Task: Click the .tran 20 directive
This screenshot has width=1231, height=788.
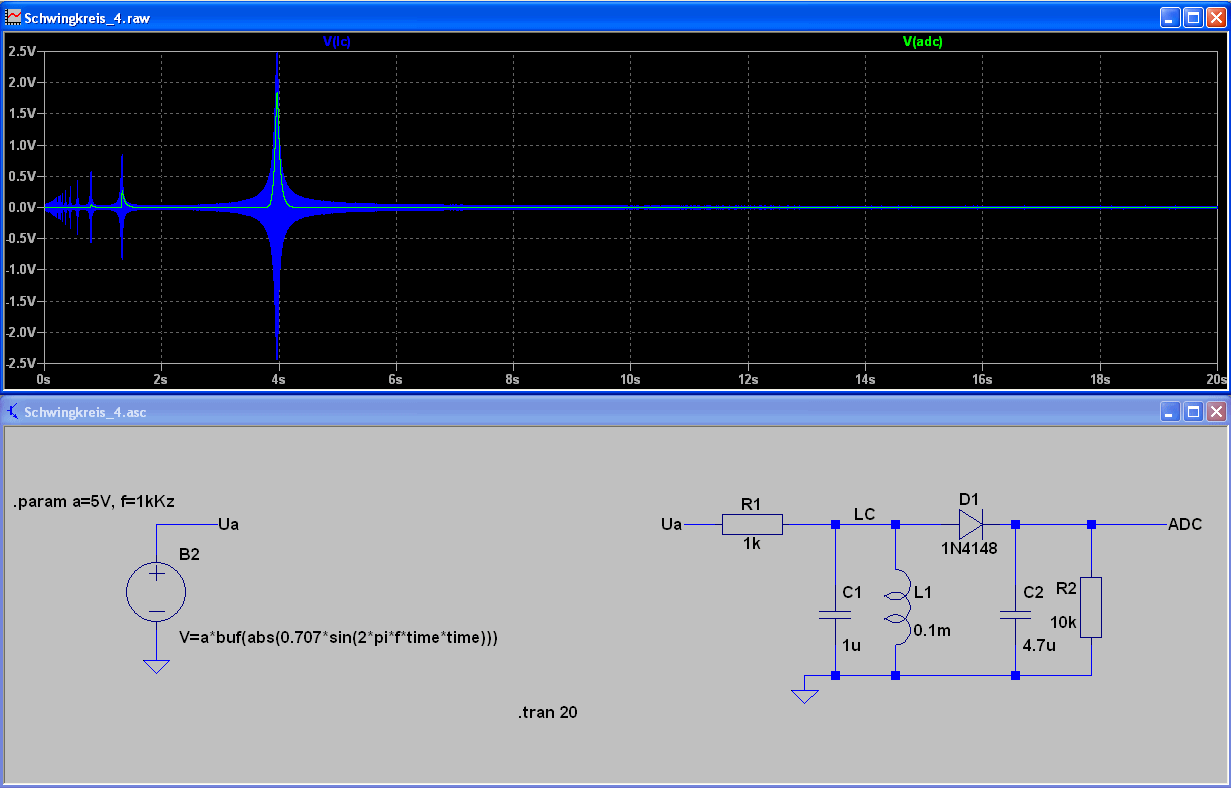Action: 548,713
